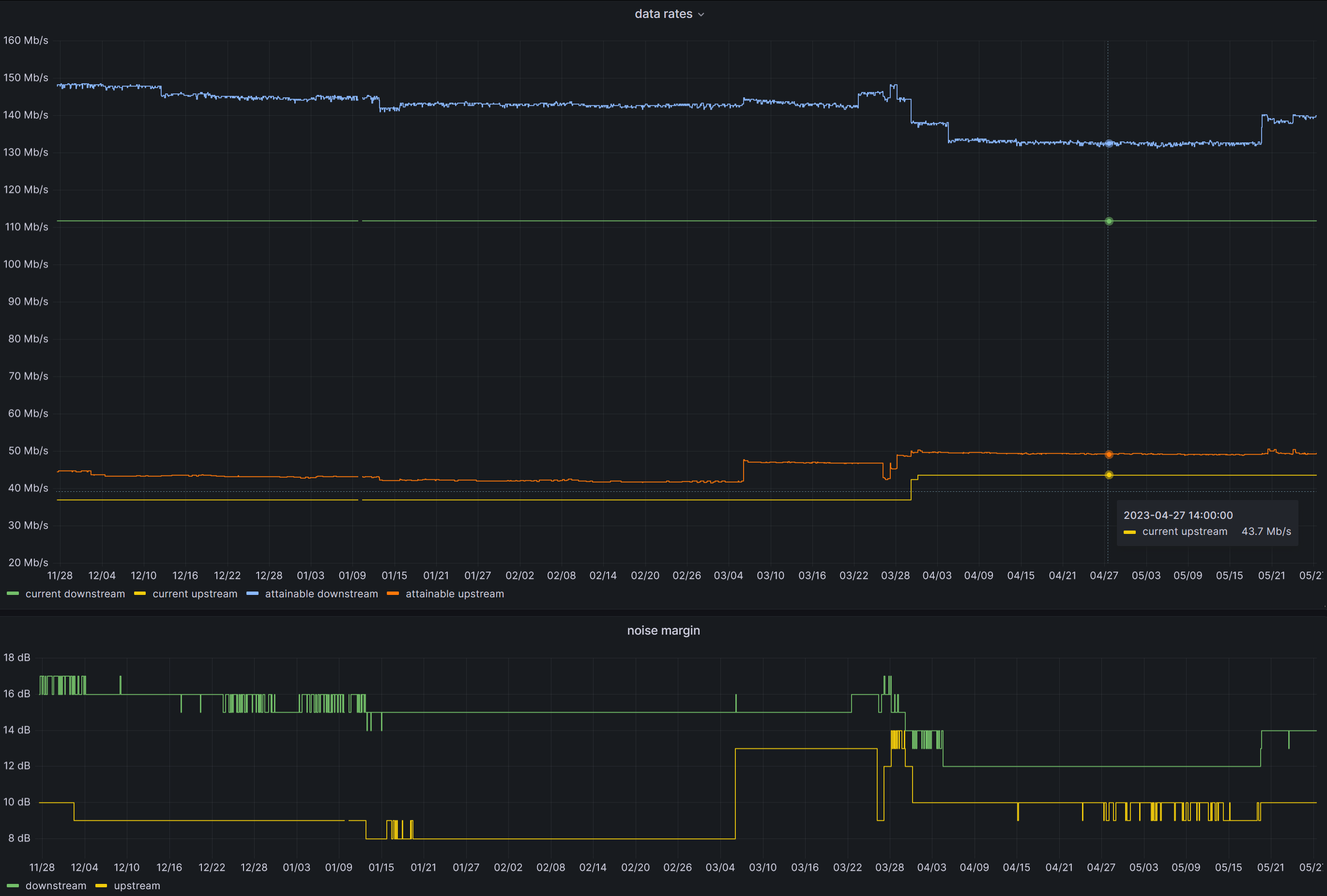Image resolution: width=1327 pixels, height=896 pixels.
Task: Click the orange attainable upstream legend swatch
Action: pos(393,594)
